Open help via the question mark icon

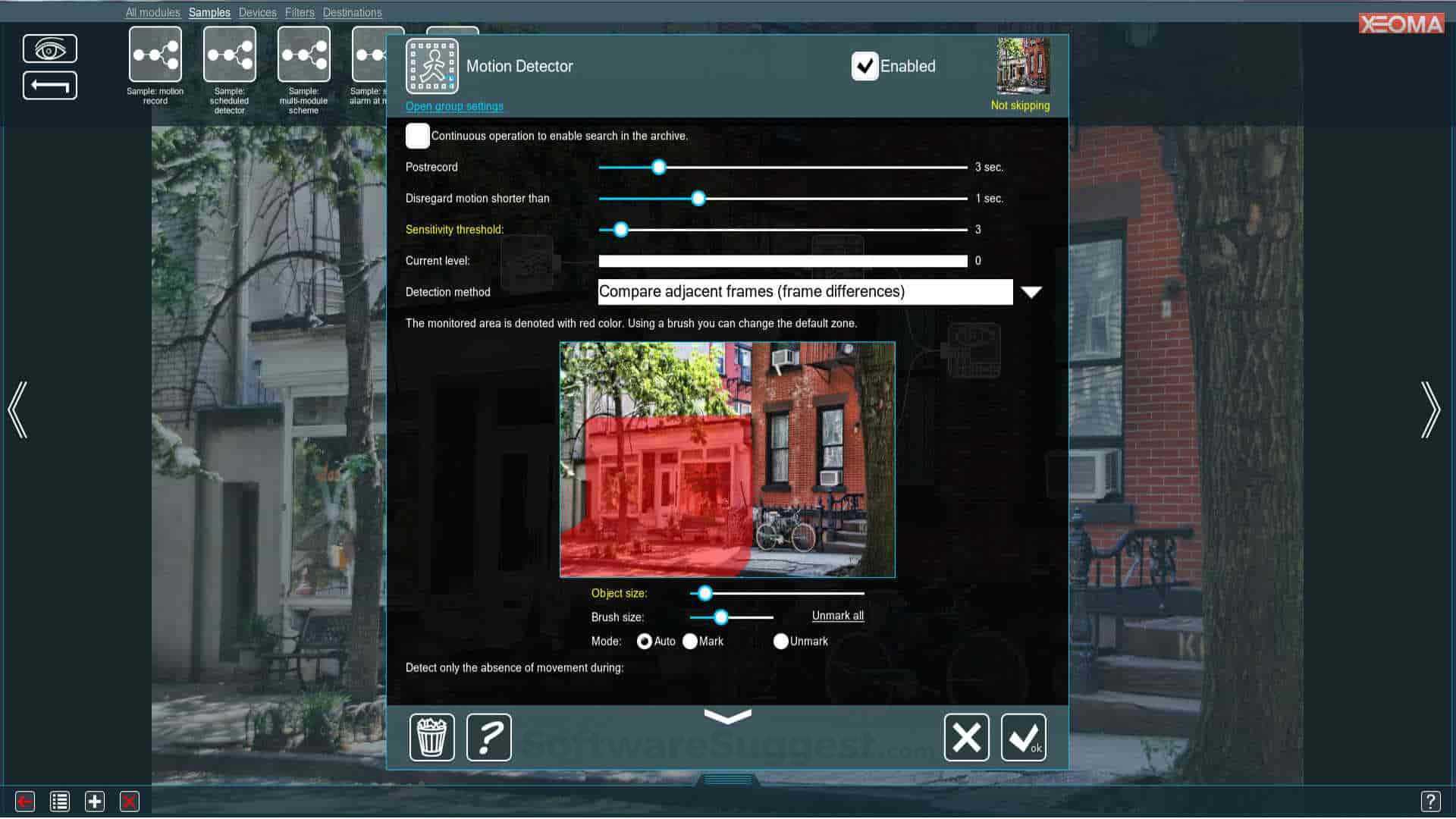489,736
